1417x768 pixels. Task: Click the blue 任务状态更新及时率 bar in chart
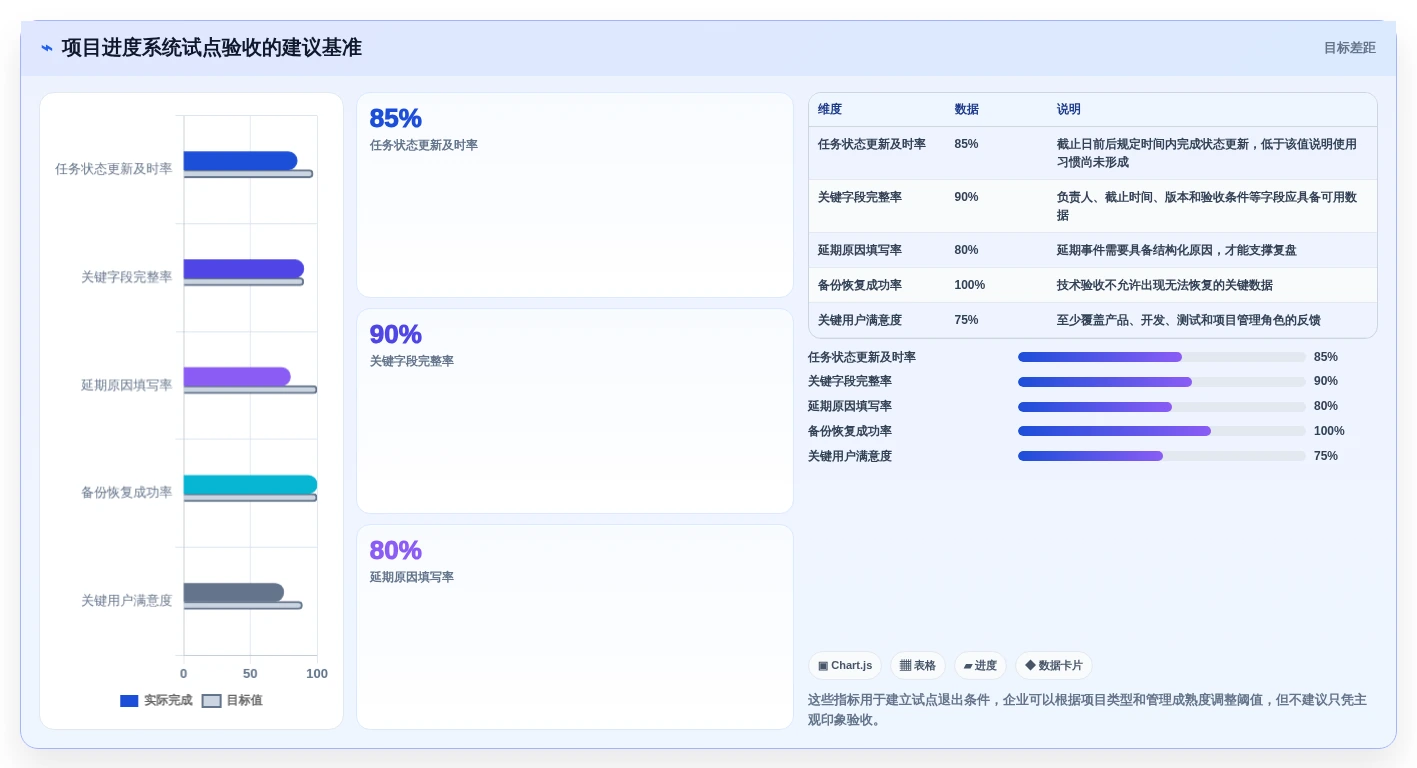[240, 161]
